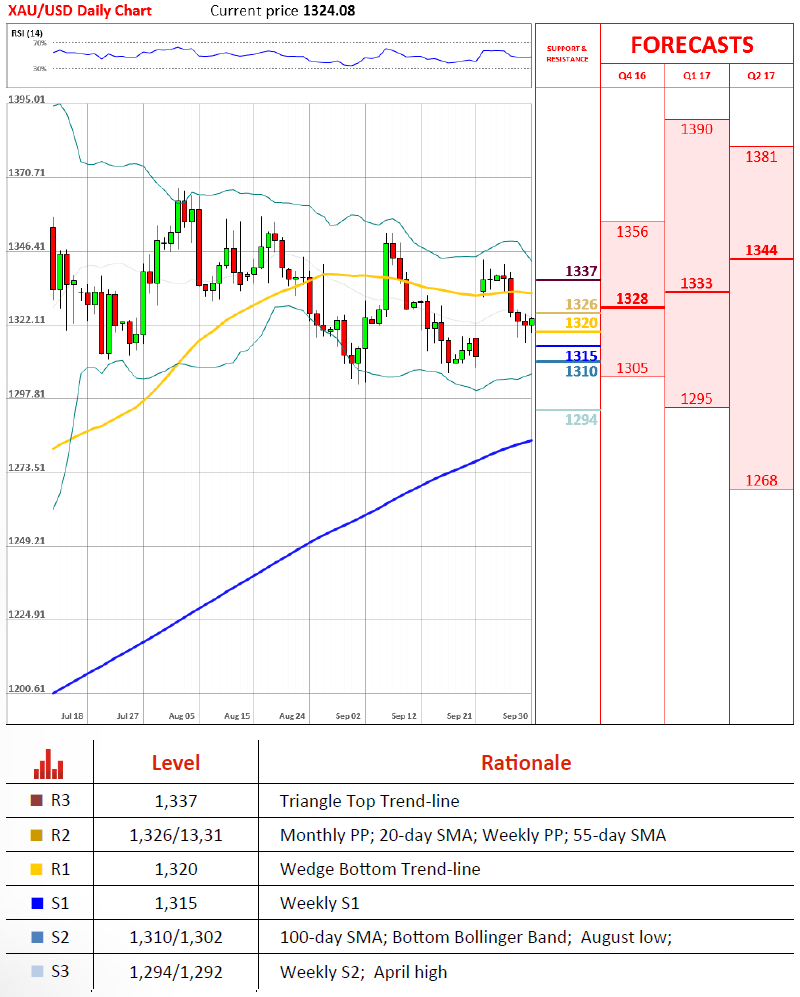This screenshot has height=997, width=800.
Task: Click the current price value 1324.08
Action: point(329,11)
